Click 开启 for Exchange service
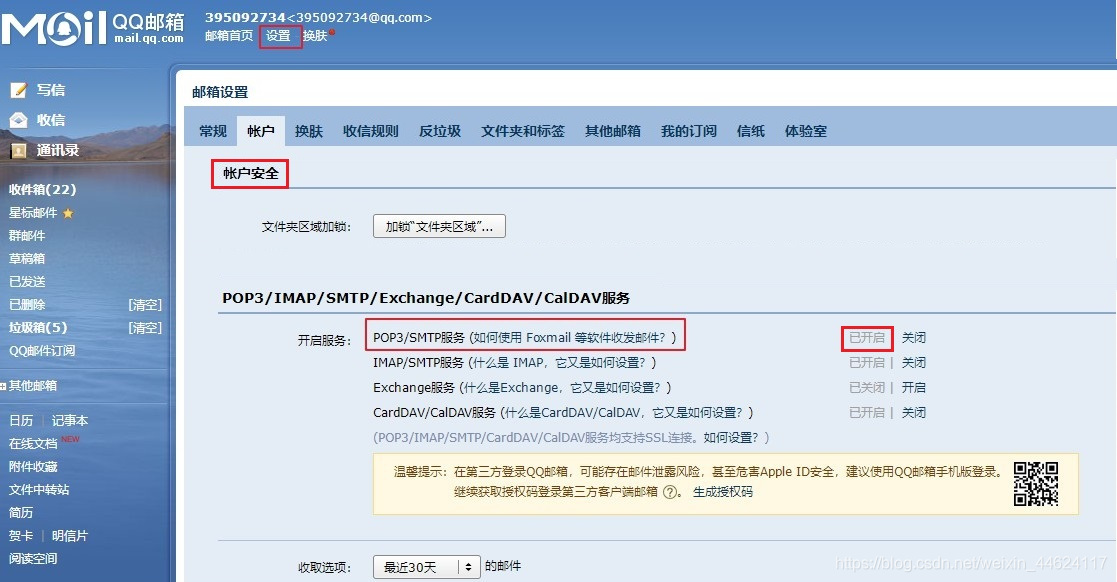 914,388
